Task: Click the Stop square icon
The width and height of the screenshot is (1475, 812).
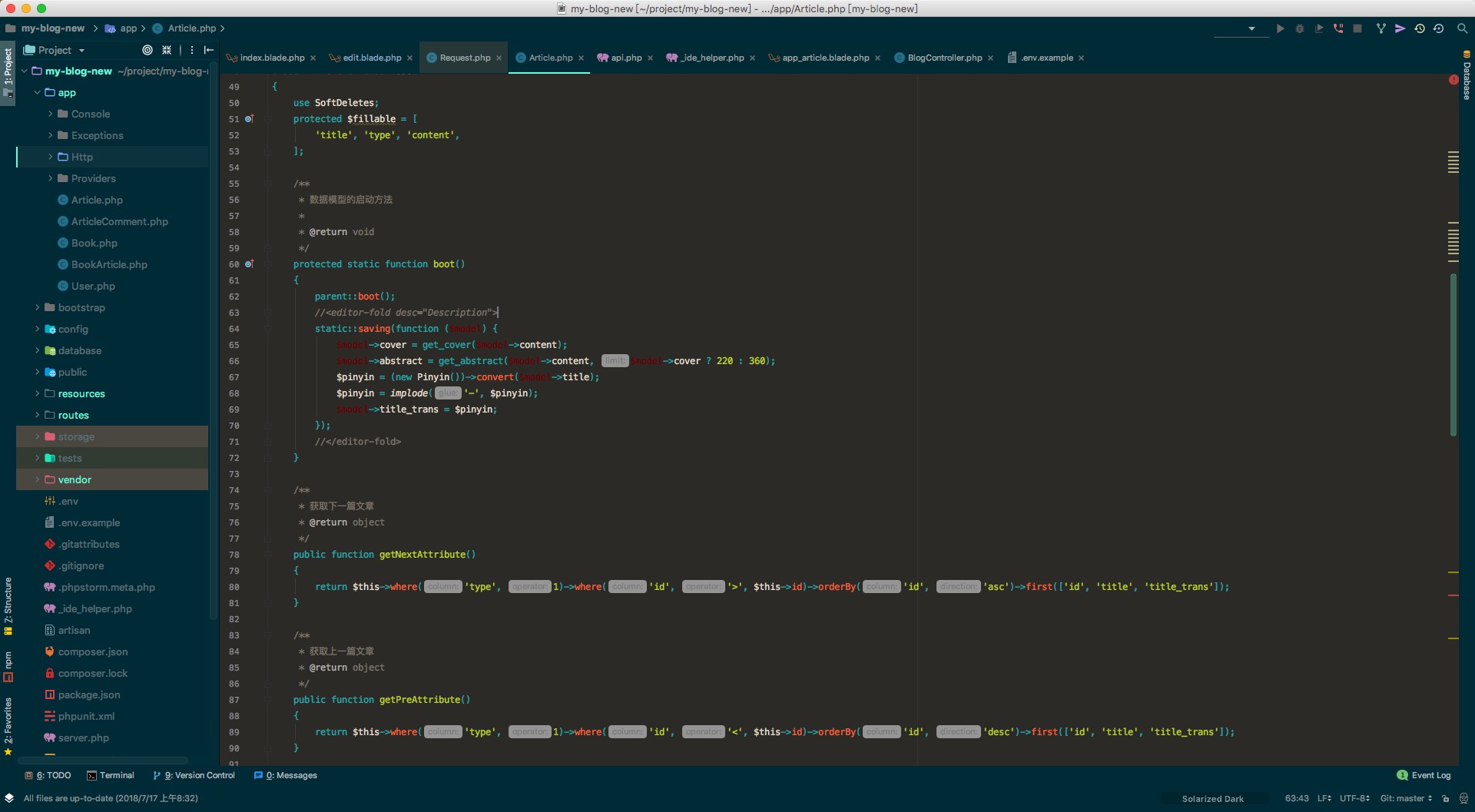Action: pos(1357,28)
